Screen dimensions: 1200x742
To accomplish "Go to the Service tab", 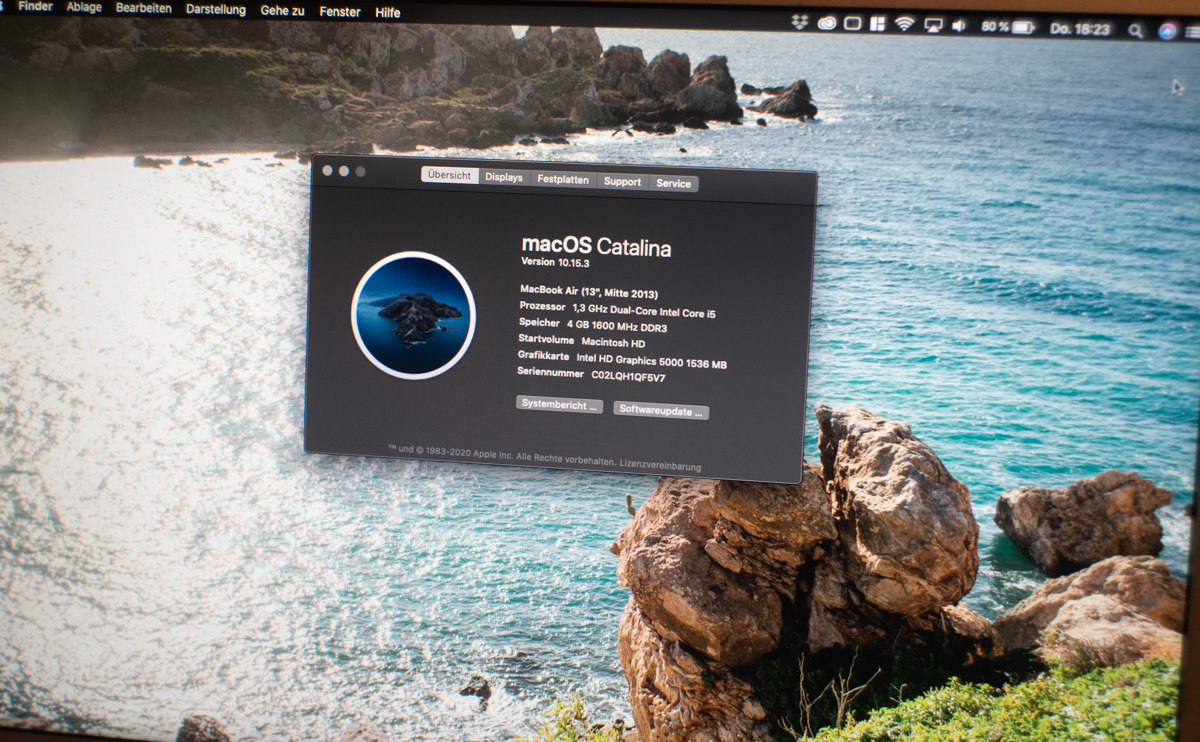I will click(673, 184).
